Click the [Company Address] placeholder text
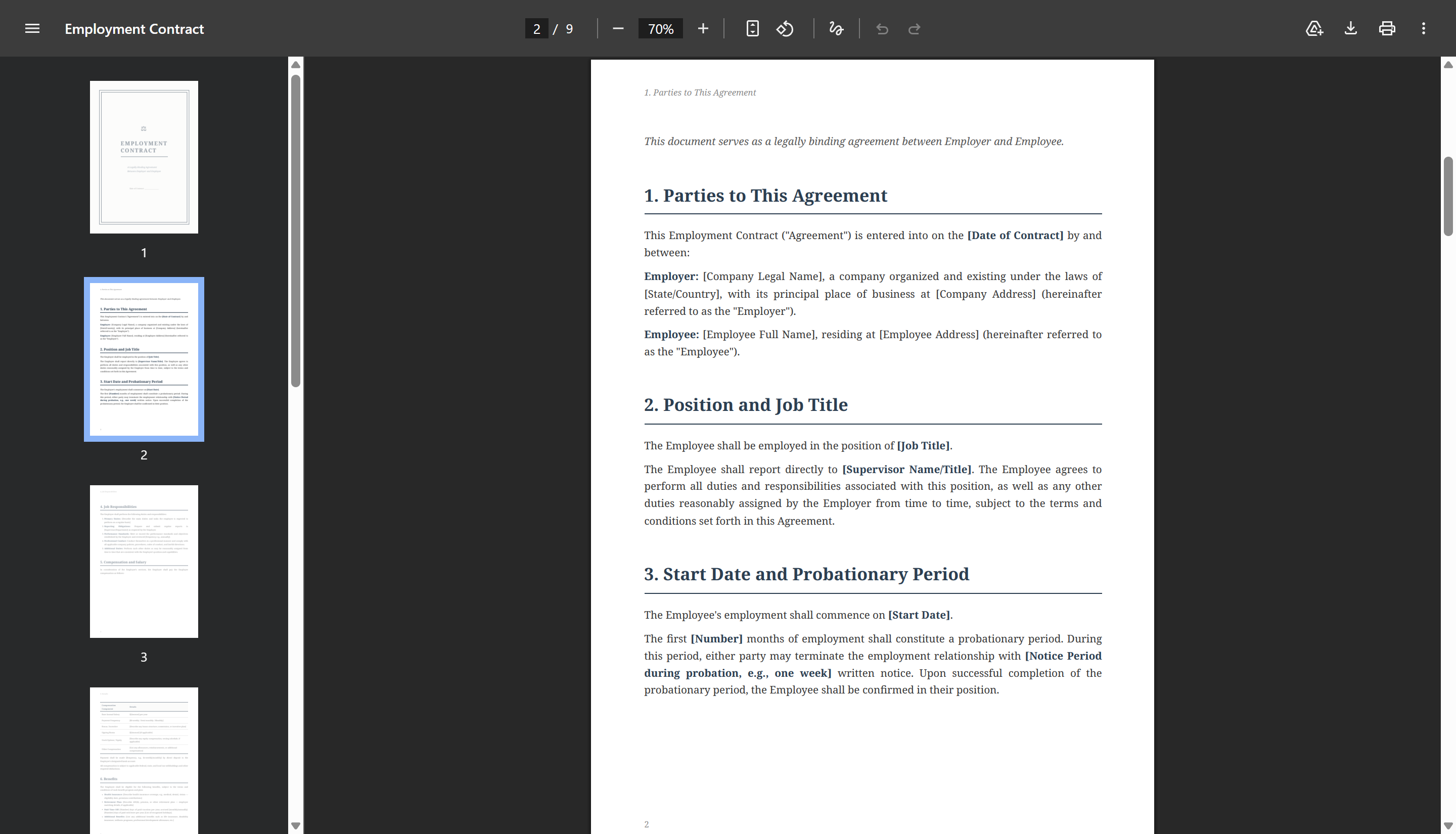Viewport: 1456px width, 834px height. (986, 294)
